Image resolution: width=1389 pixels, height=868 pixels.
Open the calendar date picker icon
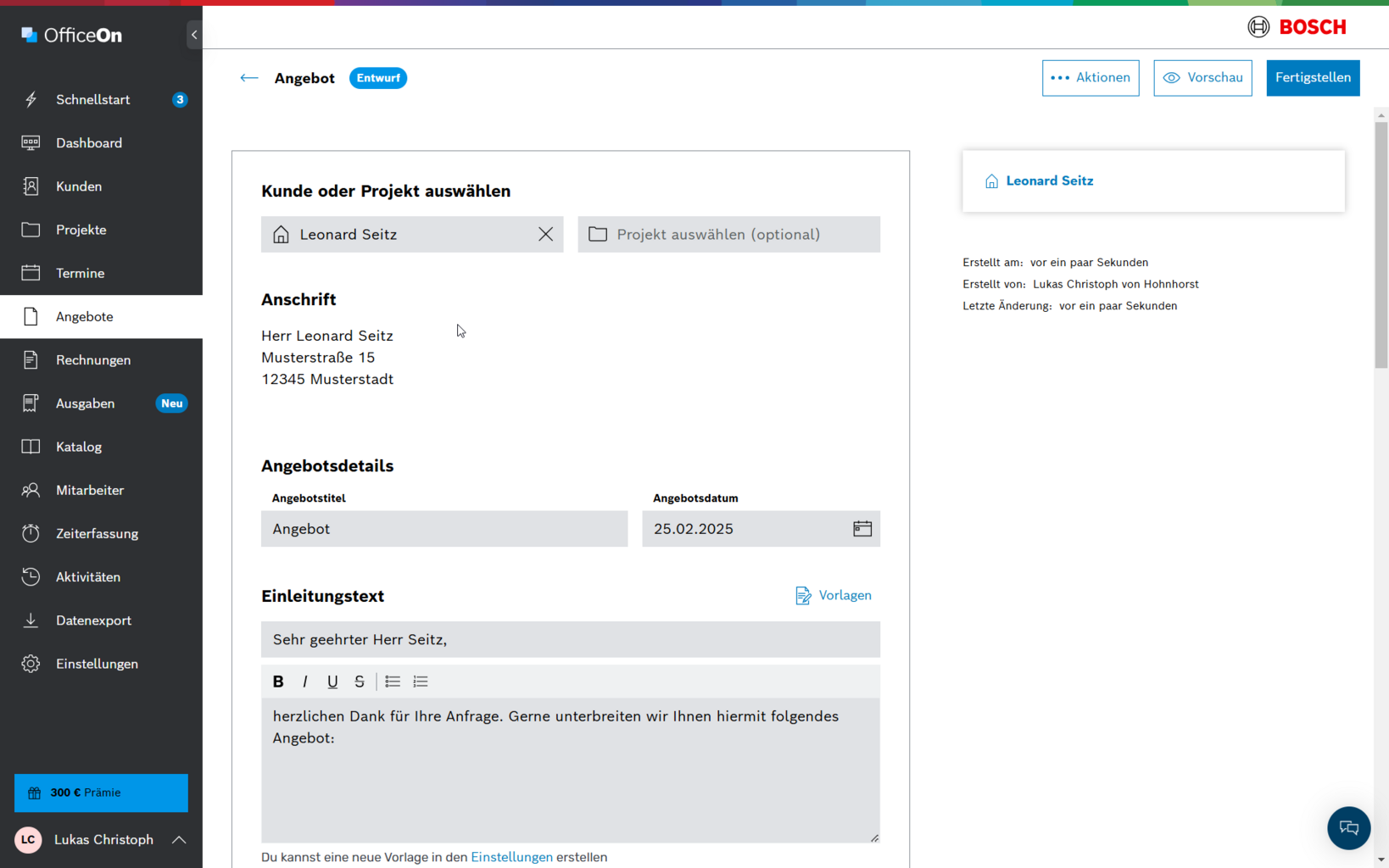coord(862,529)
